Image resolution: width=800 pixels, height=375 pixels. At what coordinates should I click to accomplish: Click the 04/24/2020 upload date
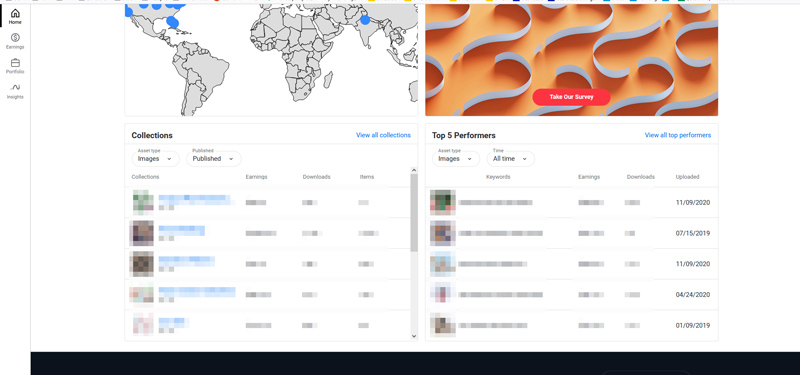[693, 294]
